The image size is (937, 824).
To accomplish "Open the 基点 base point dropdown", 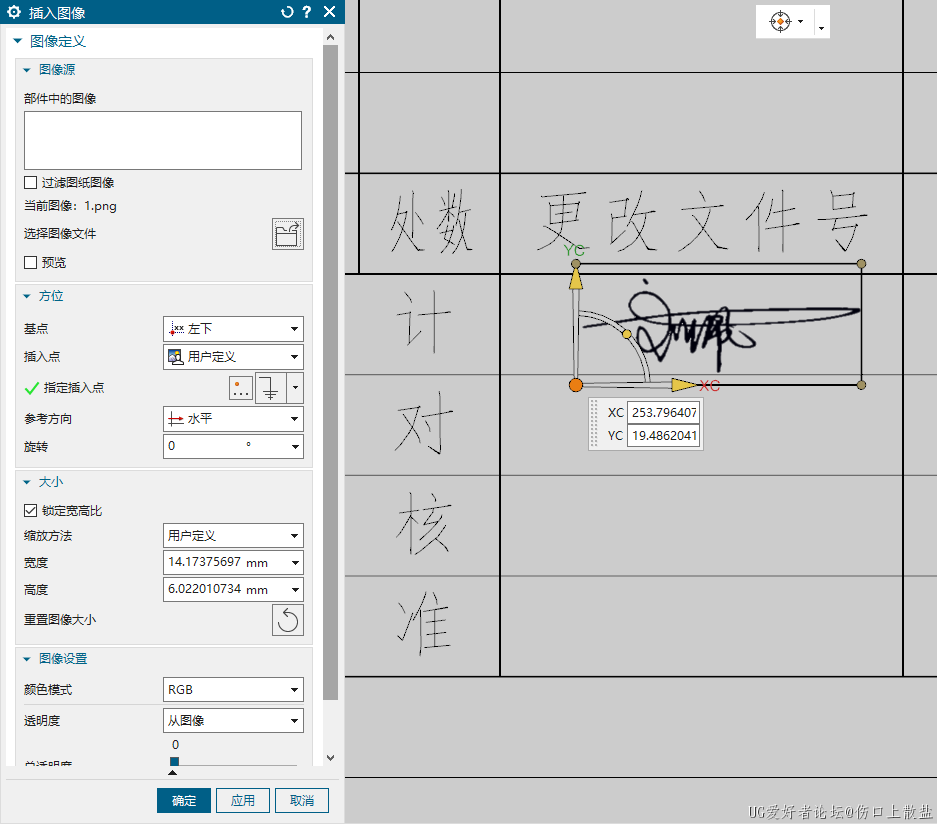I will 233,329.
